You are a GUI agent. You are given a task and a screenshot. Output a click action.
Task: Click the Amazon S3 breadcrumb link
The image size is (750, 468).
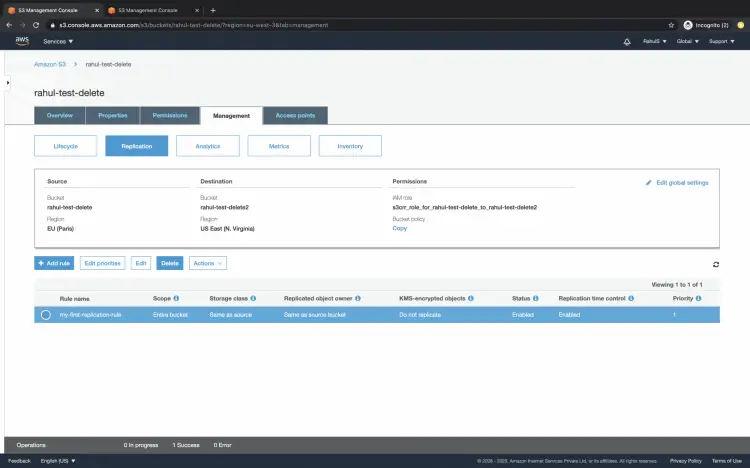pyautogui.click(x=50, y=64)
